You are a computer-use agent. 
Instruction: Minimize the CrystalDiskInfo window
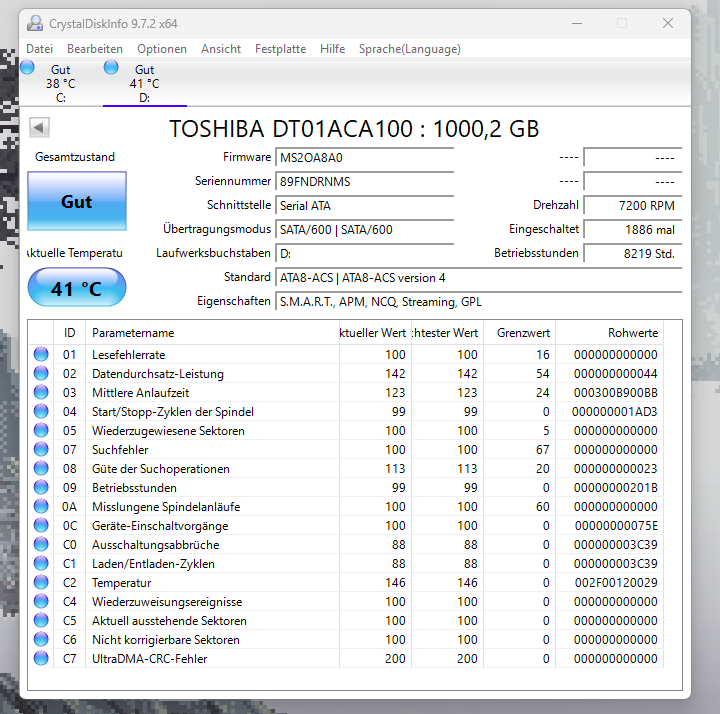[577, 23]
